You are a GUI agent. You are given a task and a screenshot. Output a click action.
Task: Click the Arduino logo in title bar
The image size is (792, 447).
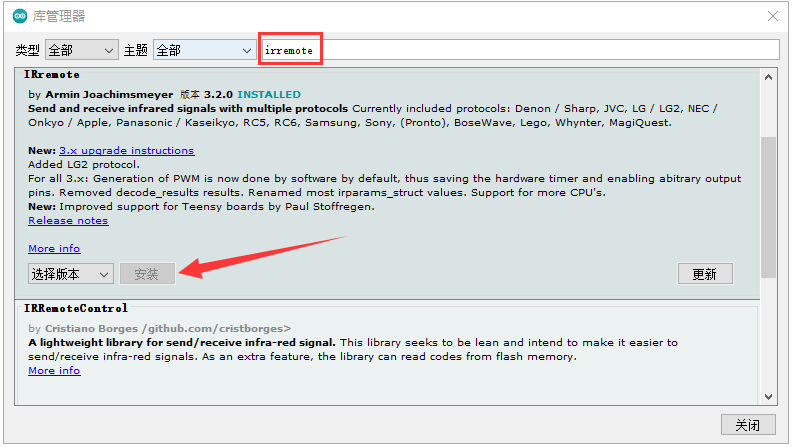(20, 16)
